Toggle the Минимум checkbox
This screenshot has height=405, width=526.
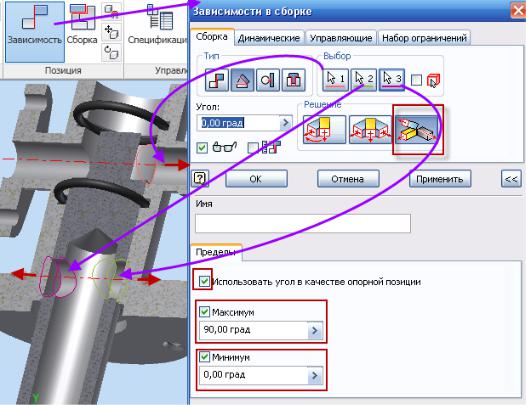[x=204, y=356]
